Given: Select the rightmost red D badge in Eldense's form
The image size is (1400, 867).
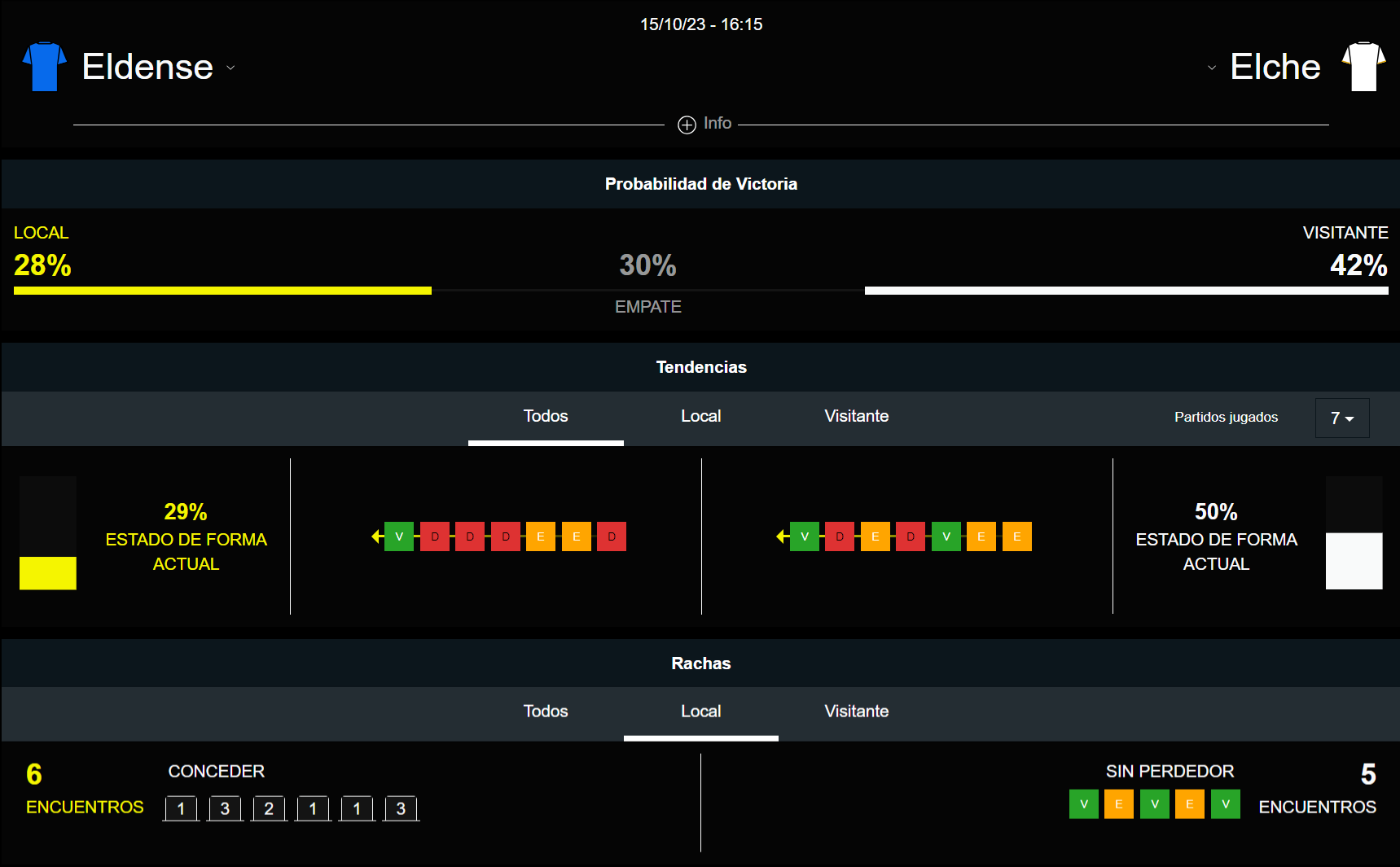Looking at the screenshot, I should click(x=612, y=536).
